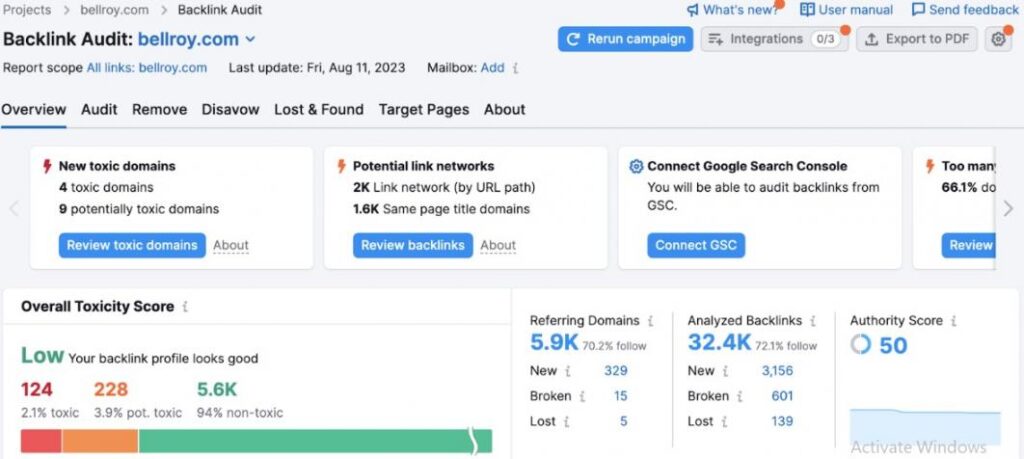
Task: Click New referring domains value 329
Action: pyautogui.click(x=616, y=371)
